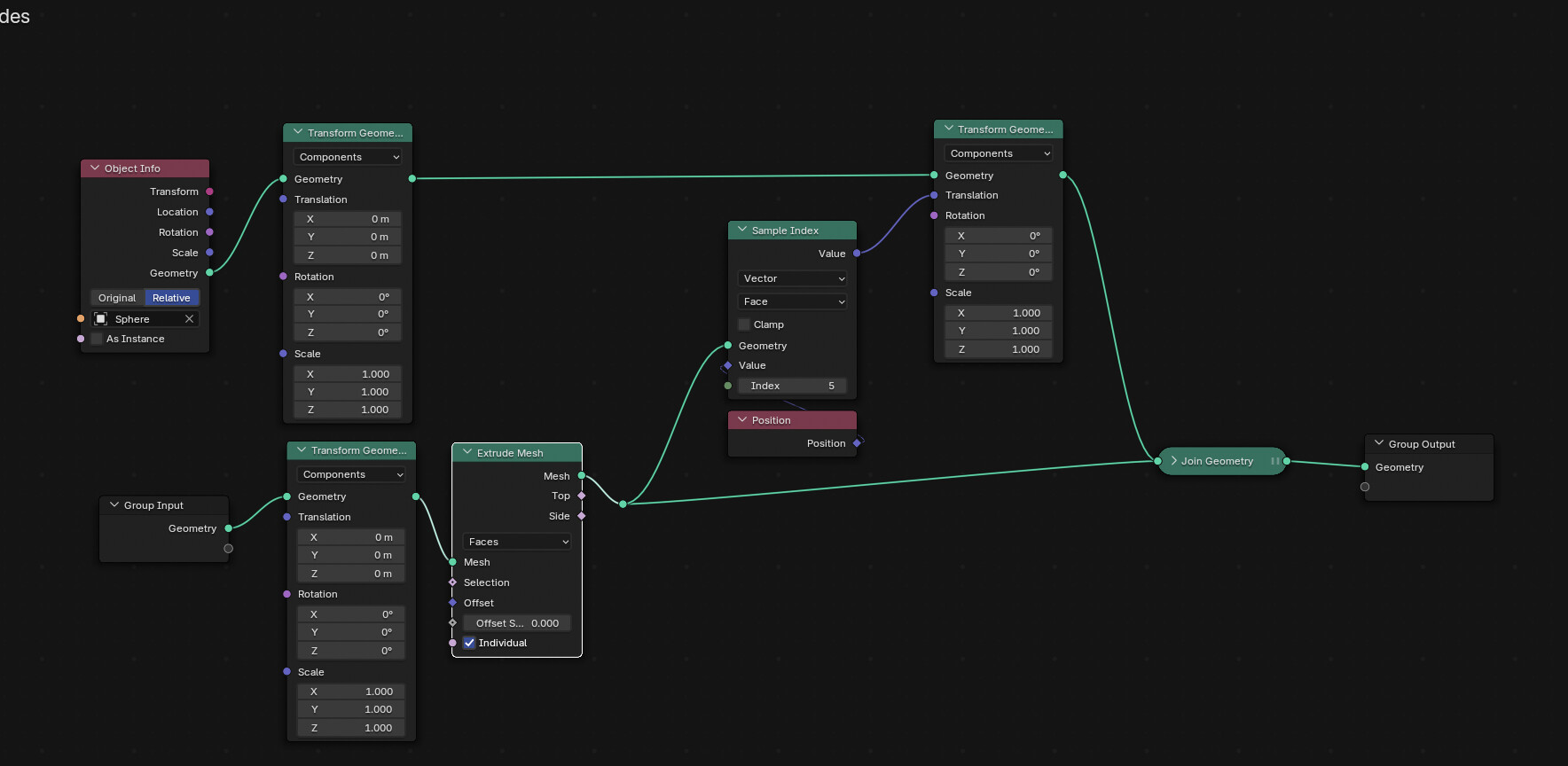The width and height of the screenshot is (1568, 766).
Task: Click the Scale output socket on Object Info
Action: [209, 253]
